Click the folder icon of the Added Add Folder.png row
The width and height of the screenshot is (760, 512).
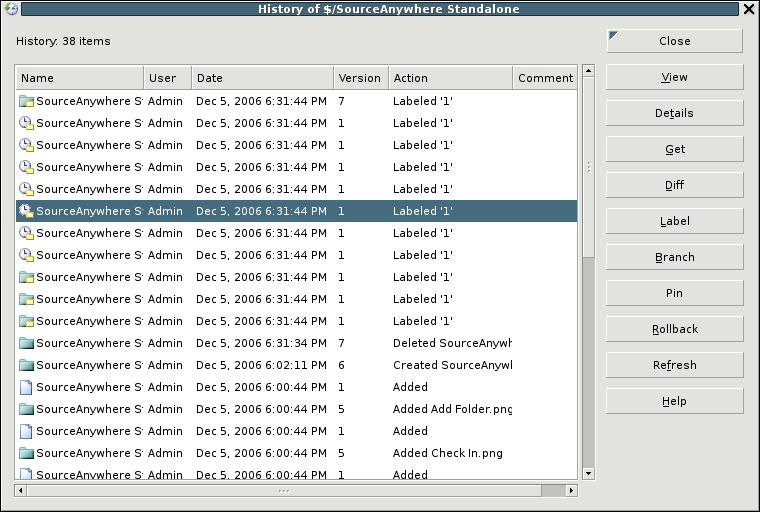click(26, 409)
